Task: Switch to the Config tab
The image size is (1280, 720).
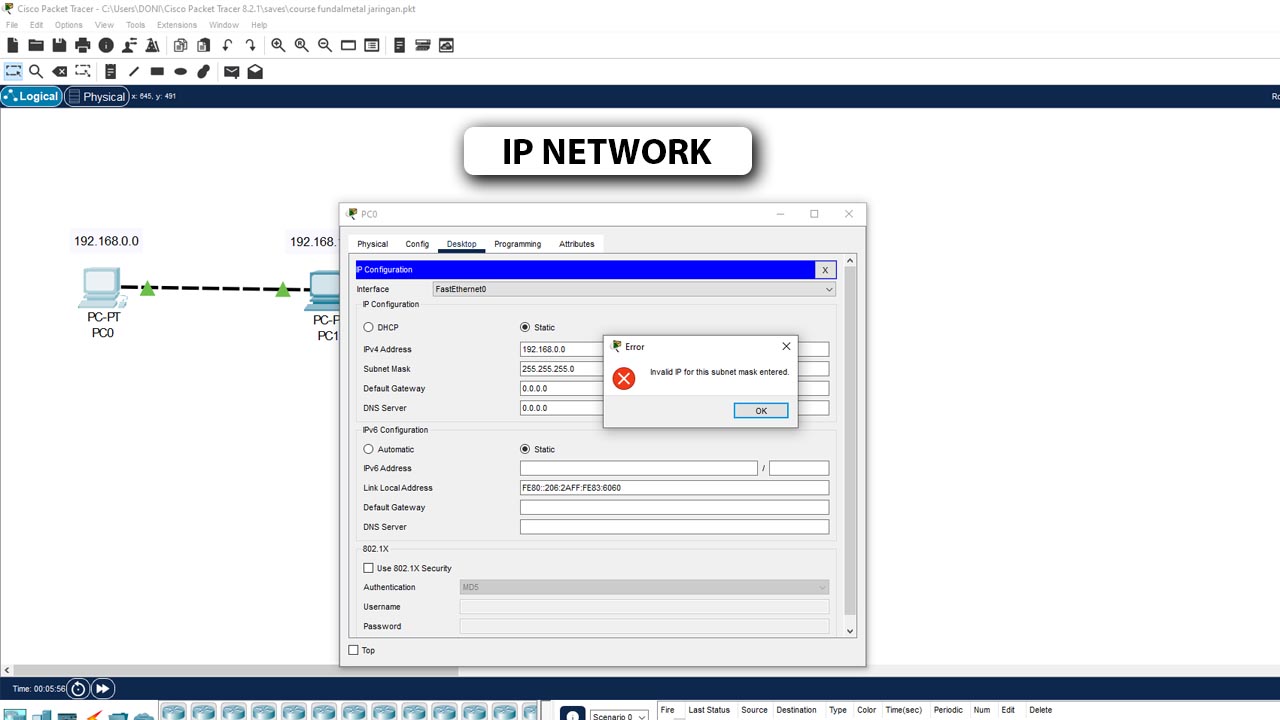Action: (x=417, y=244)
